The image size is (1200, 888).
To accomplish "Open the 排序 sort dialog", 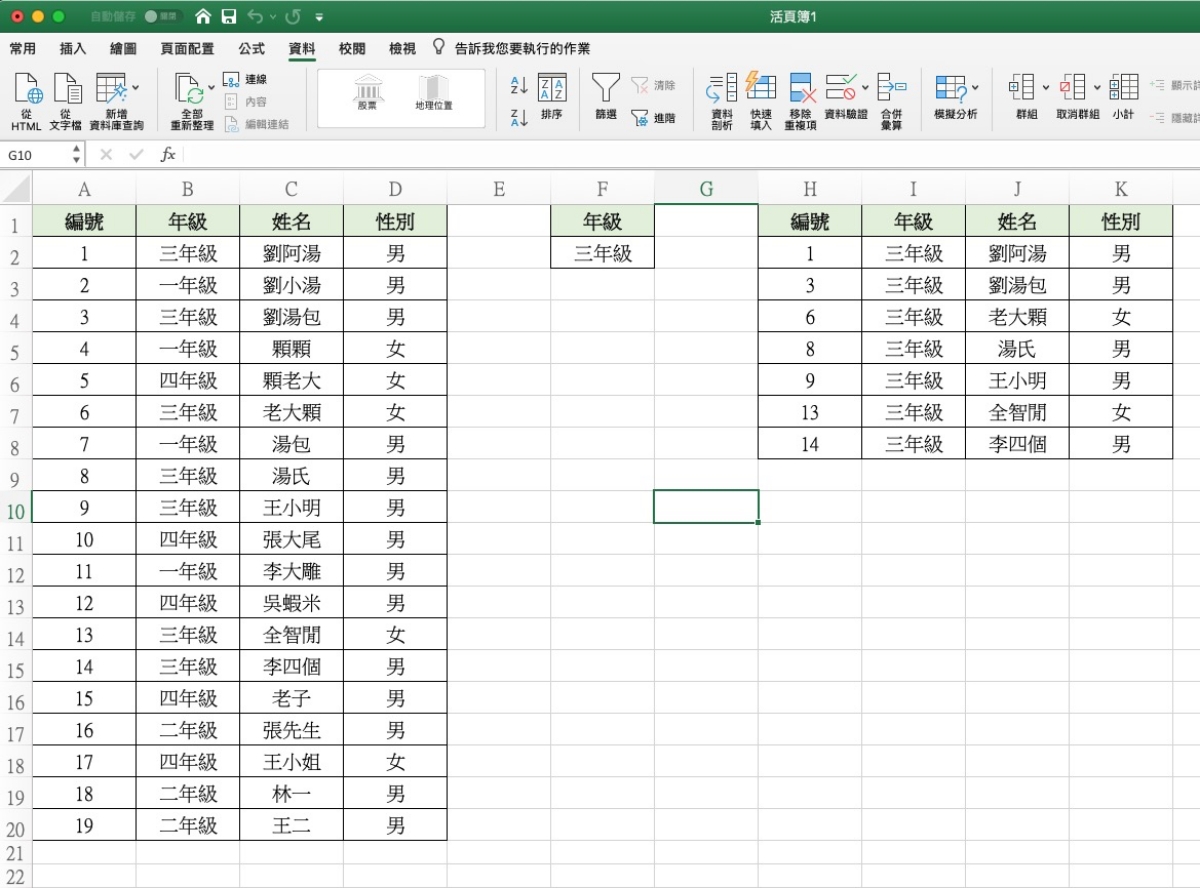I will (552, 97).
